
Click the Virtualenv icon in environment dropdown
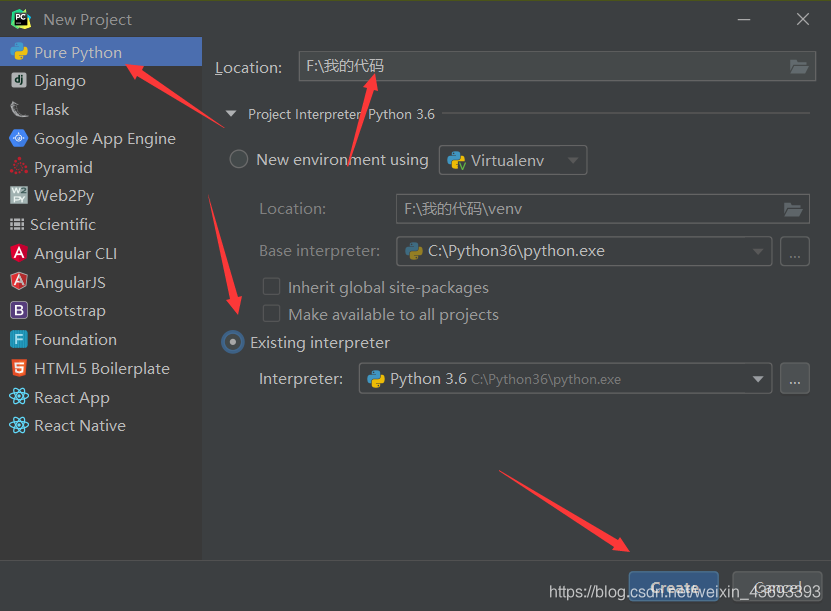[x=456, y=160]
